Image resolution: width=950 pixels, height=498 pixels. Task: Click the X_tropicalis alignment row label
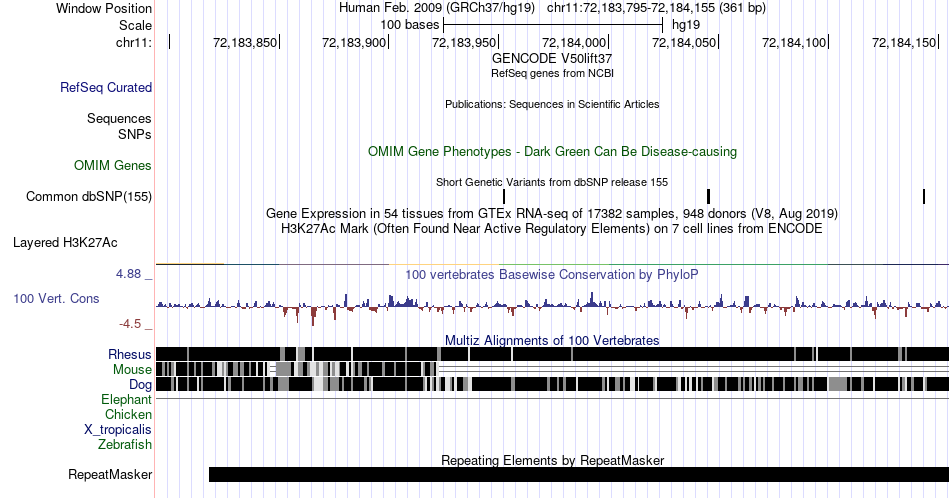point(118,430)
